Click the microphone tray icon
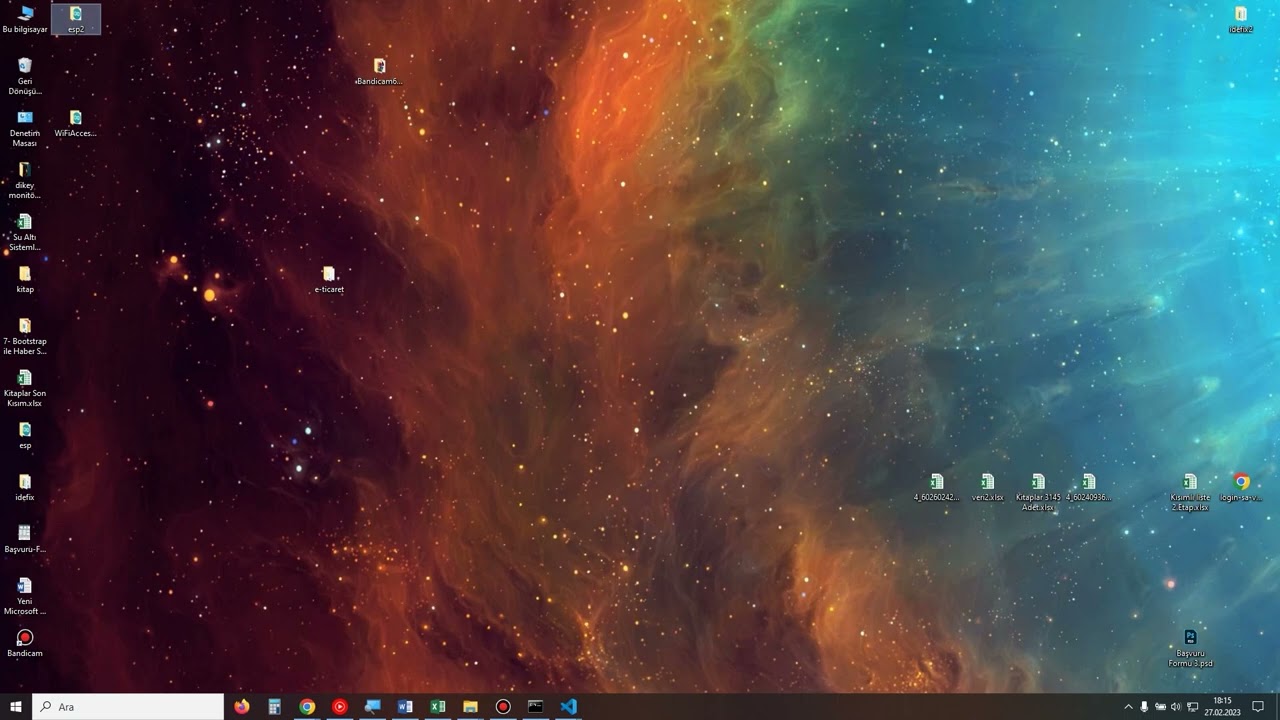The width and height of the screenshot is (1280, 720). click(1144, 707)
